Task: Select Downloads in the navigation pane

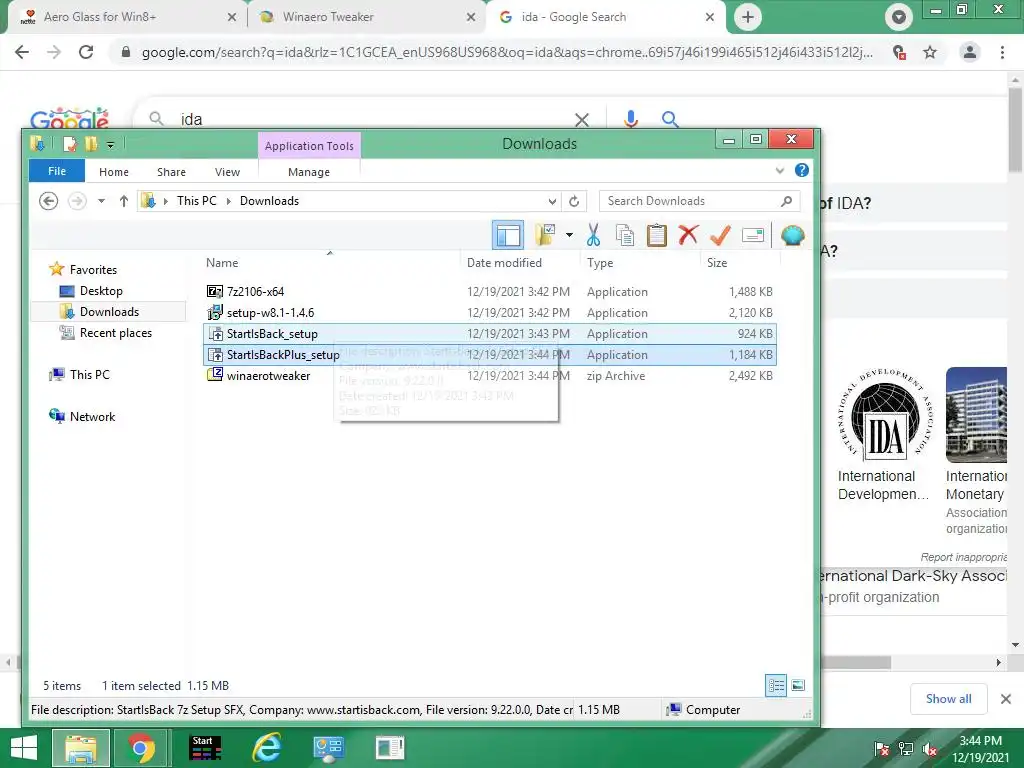Action: 108,312
